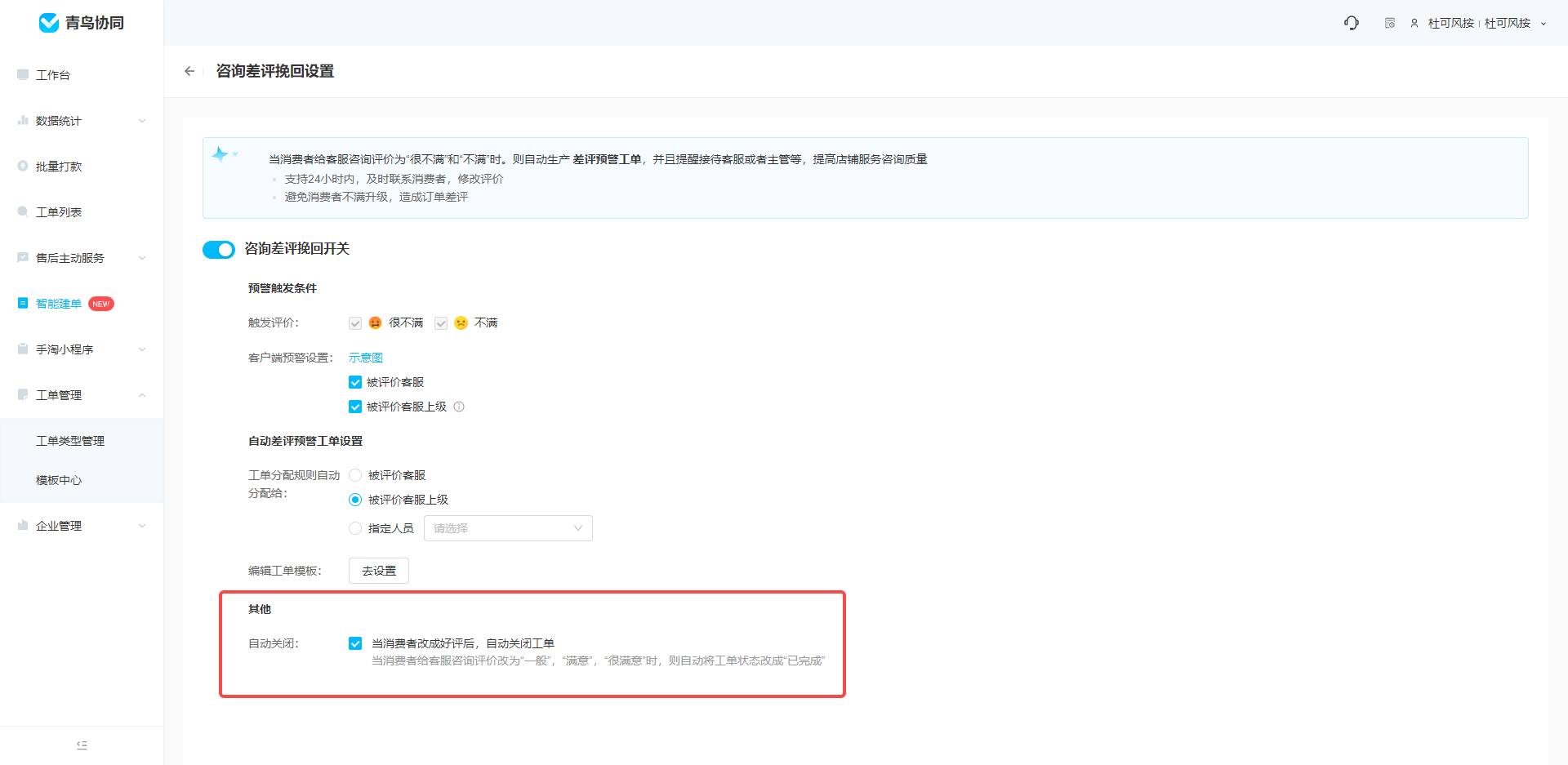Open the 工单列表 menu item
Screen dimensions: 1568x765
pos(82,212)
